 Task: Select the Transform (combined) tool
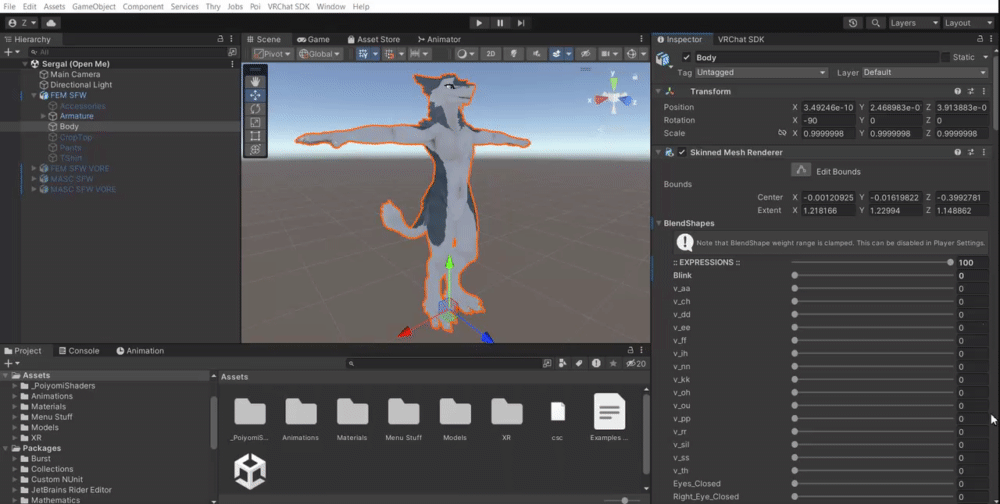click(255, 149)
